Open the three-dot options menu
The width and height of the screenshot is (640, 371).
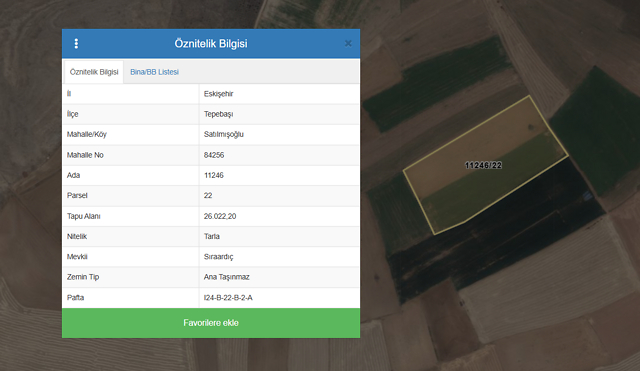point(76,44)
